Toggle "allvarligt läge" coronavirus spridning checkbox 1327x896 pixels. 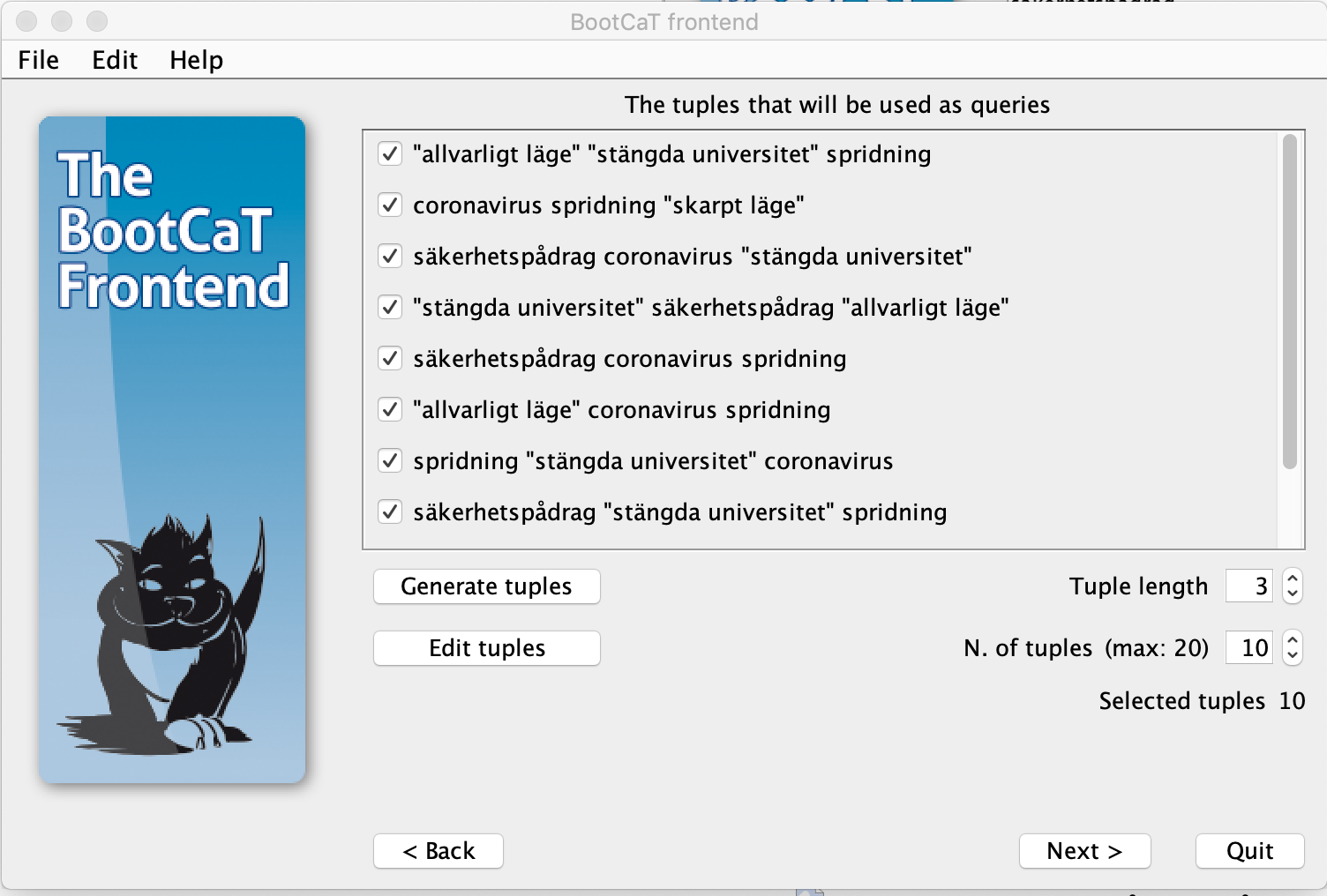(390, 410)
